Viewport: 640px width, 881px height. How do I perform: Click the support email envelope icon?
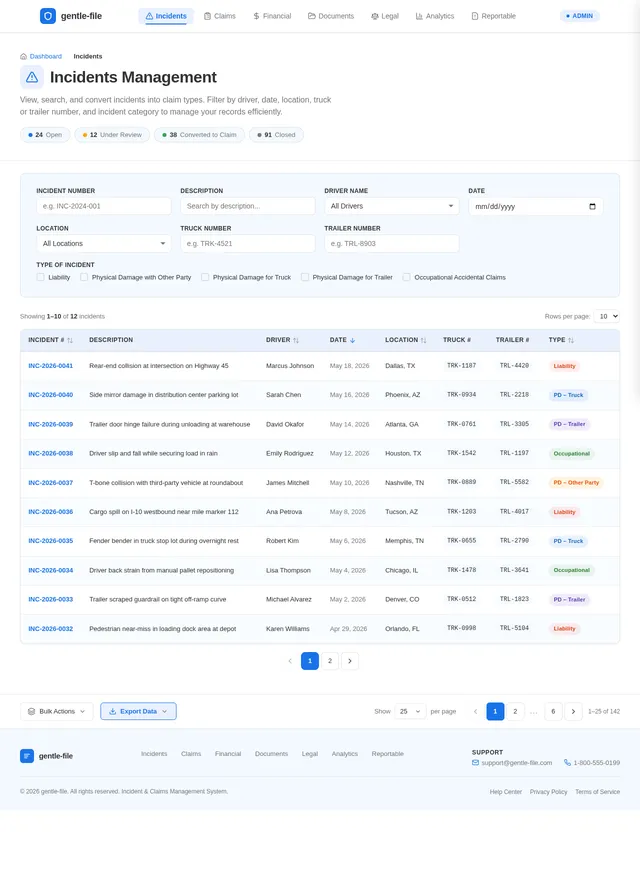(x=475, y=762)
